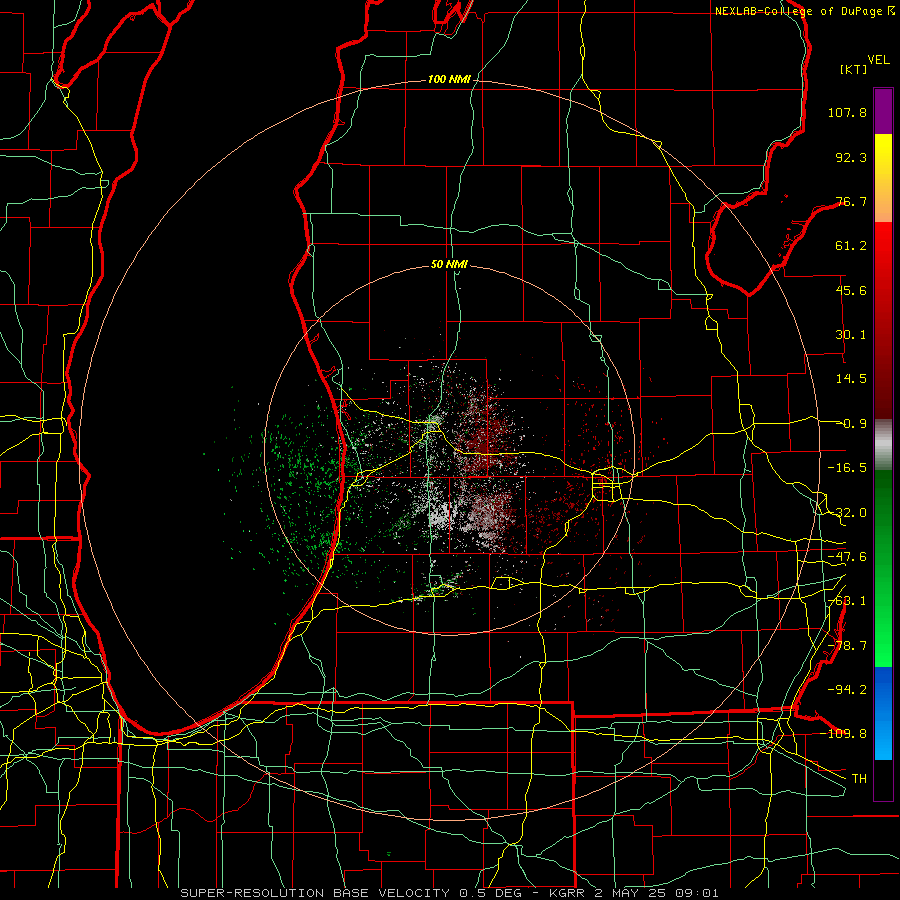
Task: Click the purple segment of velocity color bar
Action: click(883, 111)
